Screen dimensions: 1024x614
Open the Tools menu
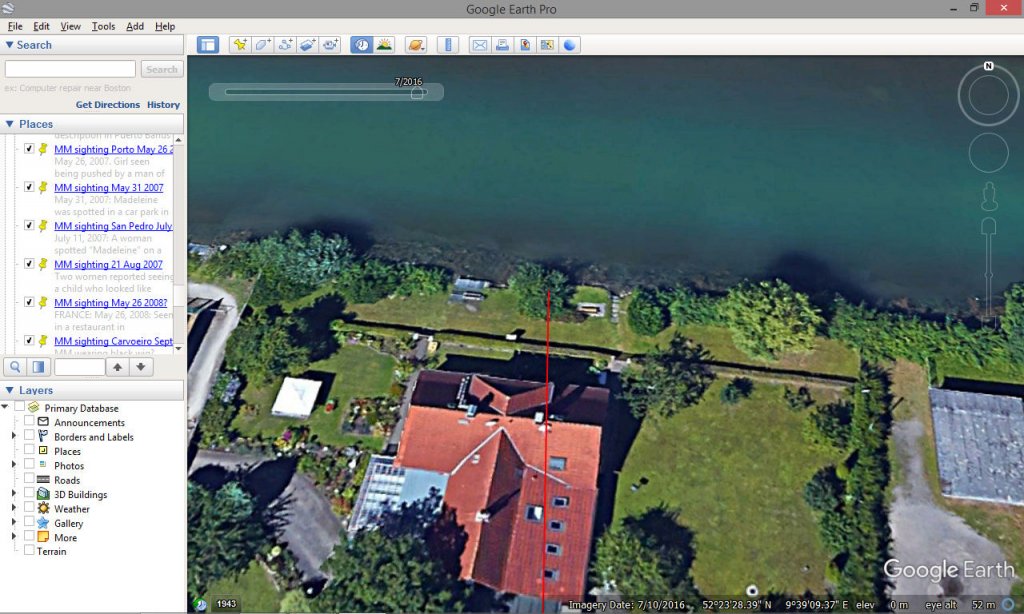103,26
